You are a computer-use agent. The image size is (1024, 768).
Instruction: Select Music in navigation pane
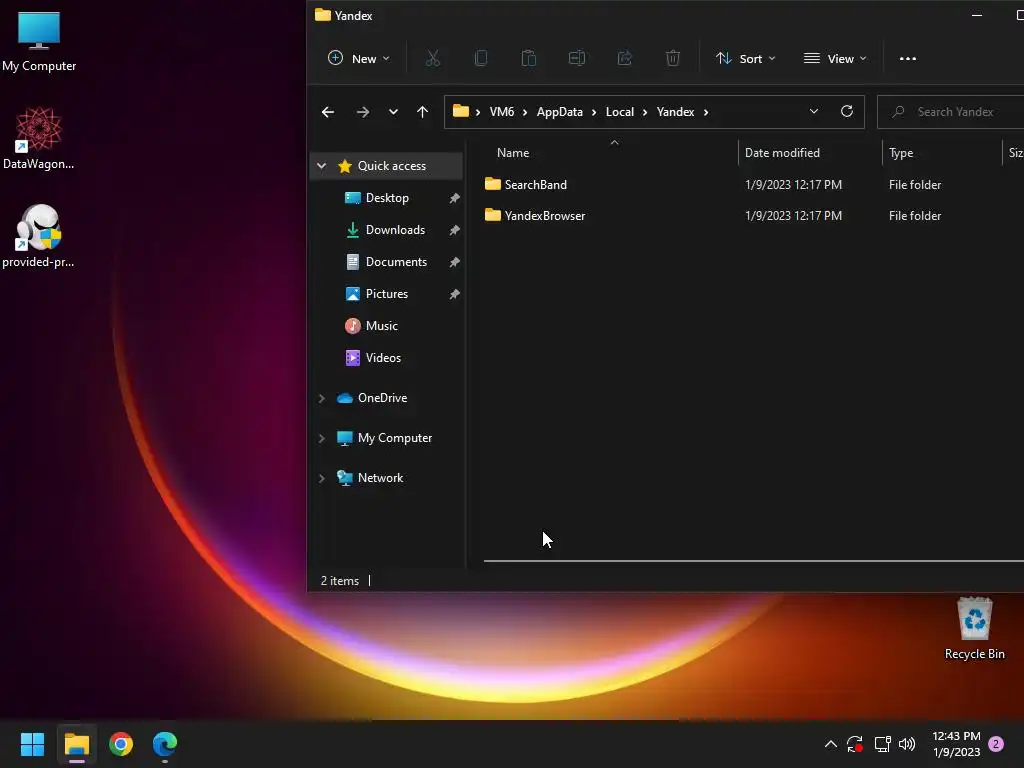[x=381, y=326]
